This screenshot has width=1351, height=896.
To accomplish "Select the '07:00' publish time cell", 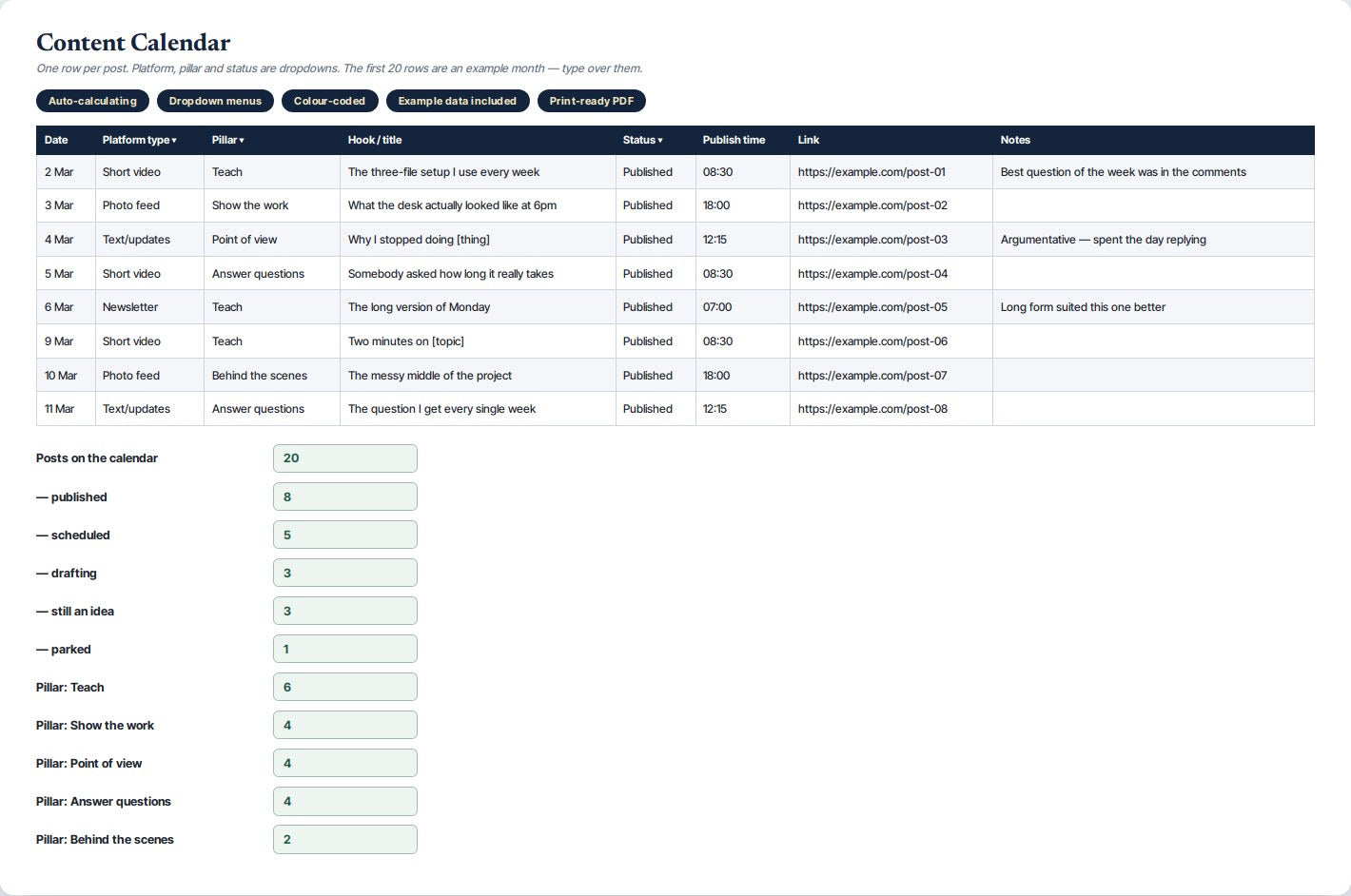I will (742, 307).
